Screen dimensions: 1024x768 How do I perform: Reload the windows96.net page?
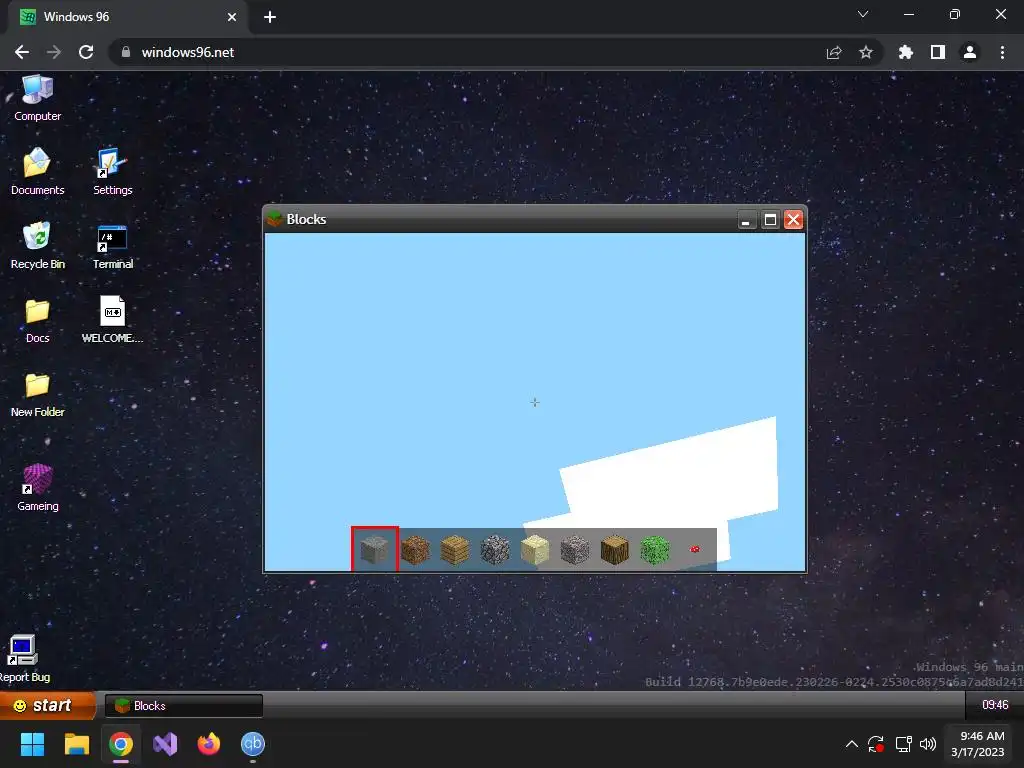pos(86,52)
